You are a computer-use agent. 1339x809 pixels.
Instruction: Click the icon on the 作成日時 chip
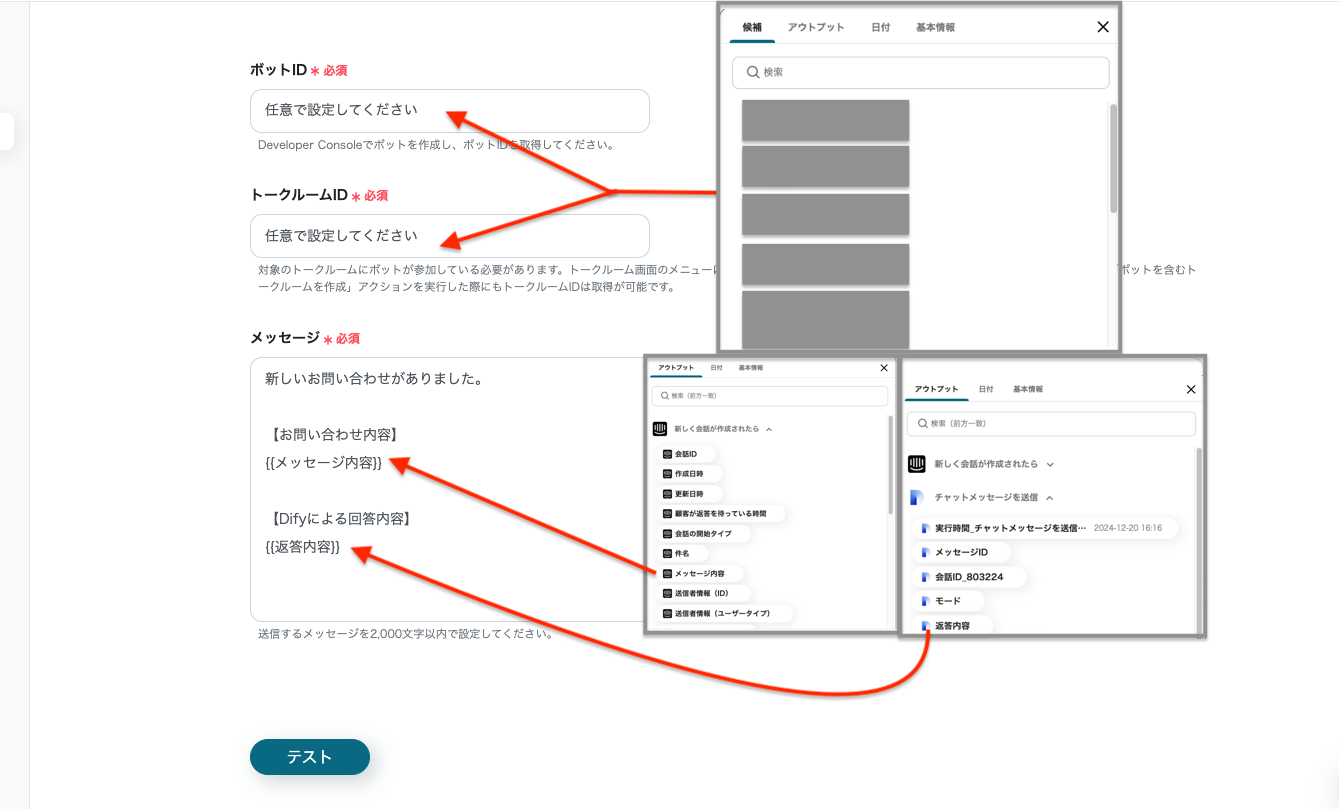667,474
